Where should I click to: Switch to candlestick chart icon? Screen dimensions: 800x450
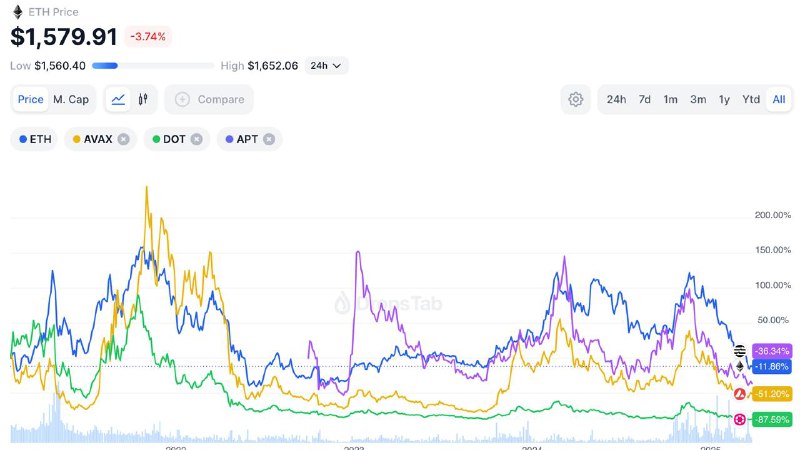(143, 99)
